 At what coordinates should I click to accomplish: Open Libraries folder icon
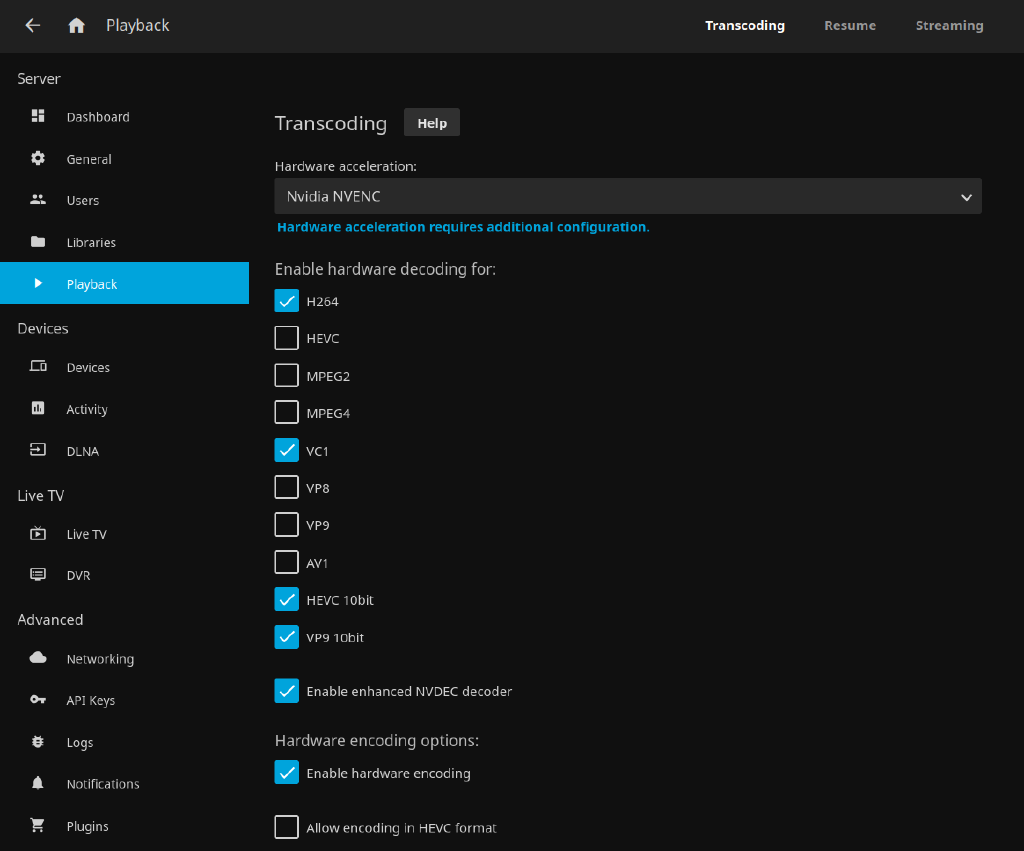coord(38,242)
